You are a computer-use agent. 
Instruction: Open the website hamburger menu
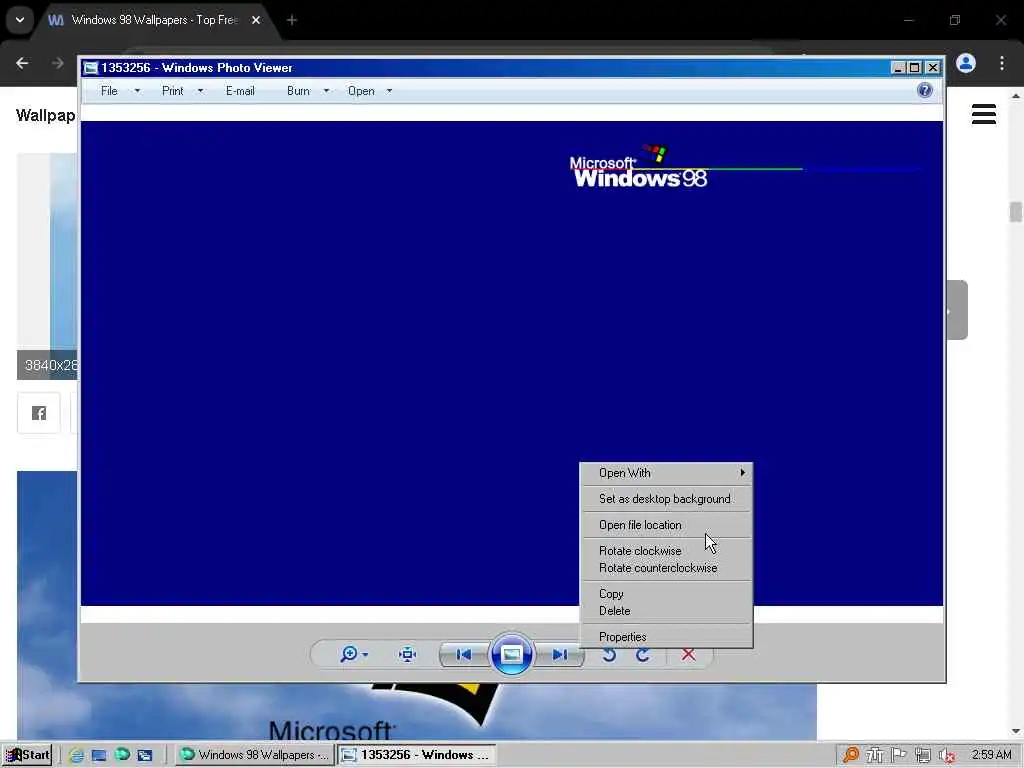(984, 114)
